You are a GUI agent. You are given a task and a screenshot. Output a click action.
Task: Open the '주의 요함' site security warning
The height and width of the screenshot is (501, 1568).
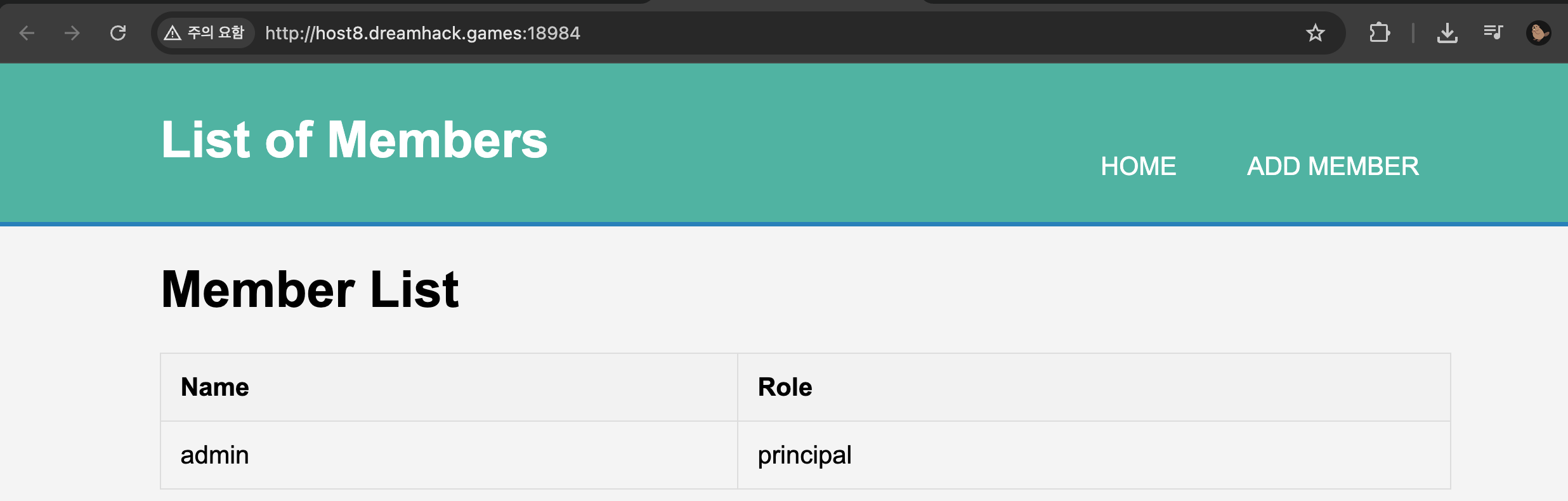click(204, 33)
